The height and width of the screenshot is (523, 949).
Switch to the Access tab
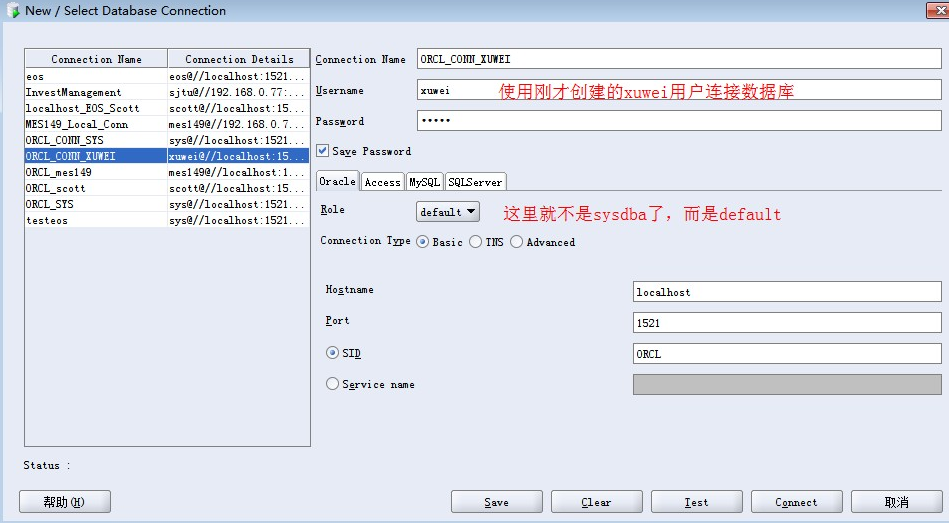pyautogui.click(x=383, y=182)
